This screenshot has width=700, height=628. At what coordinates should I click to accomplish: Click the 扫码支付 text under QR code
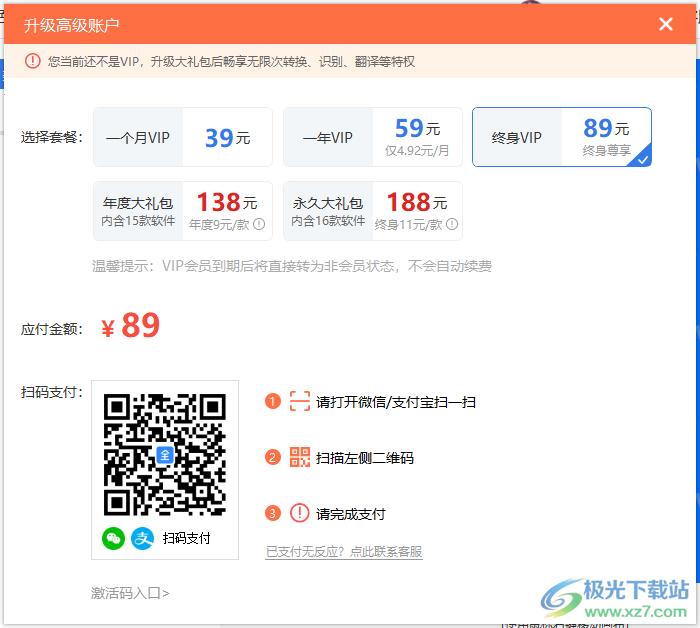[x=186, y=538]
